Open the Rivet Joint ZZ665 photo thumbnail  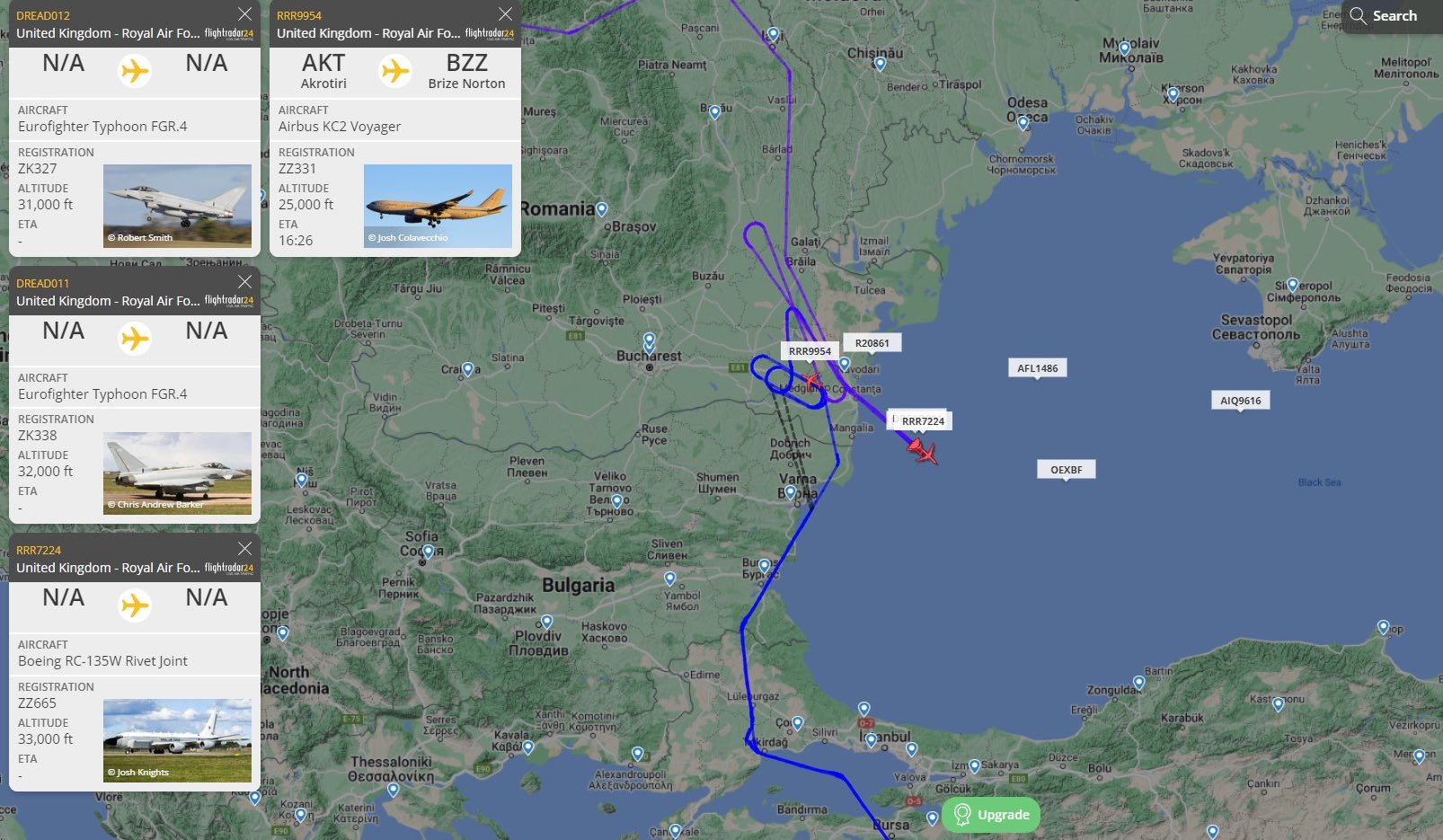click(177, 740)
